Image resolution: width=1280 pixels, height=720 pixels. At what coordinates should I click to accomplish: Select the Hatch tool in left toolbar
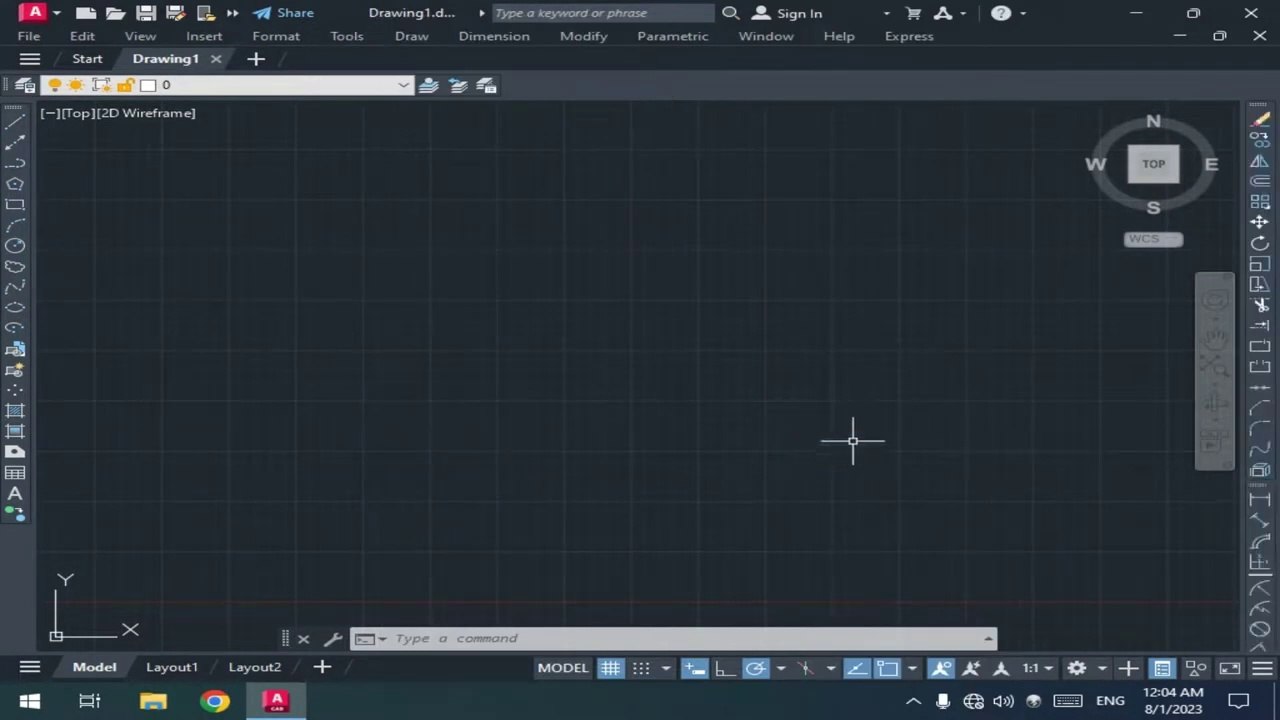point(15,410)
